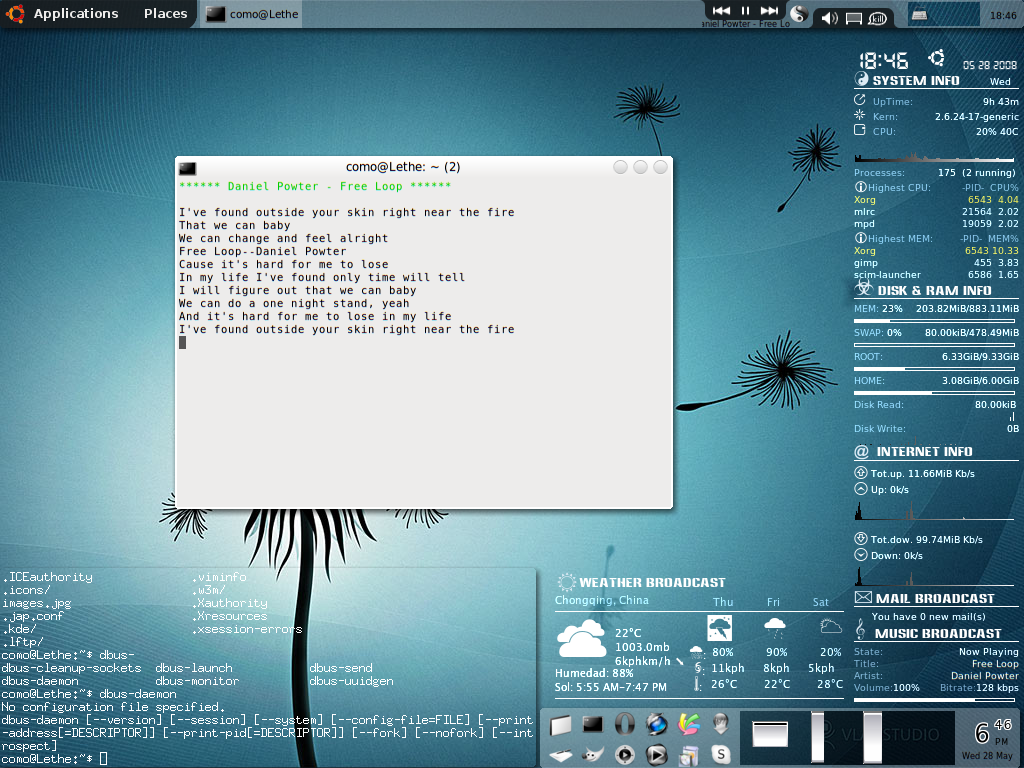Image resolution: width=1024 pixels, height=768 pixels.
Task: Launch the black play-button dock app
Action: pos(656,756)
